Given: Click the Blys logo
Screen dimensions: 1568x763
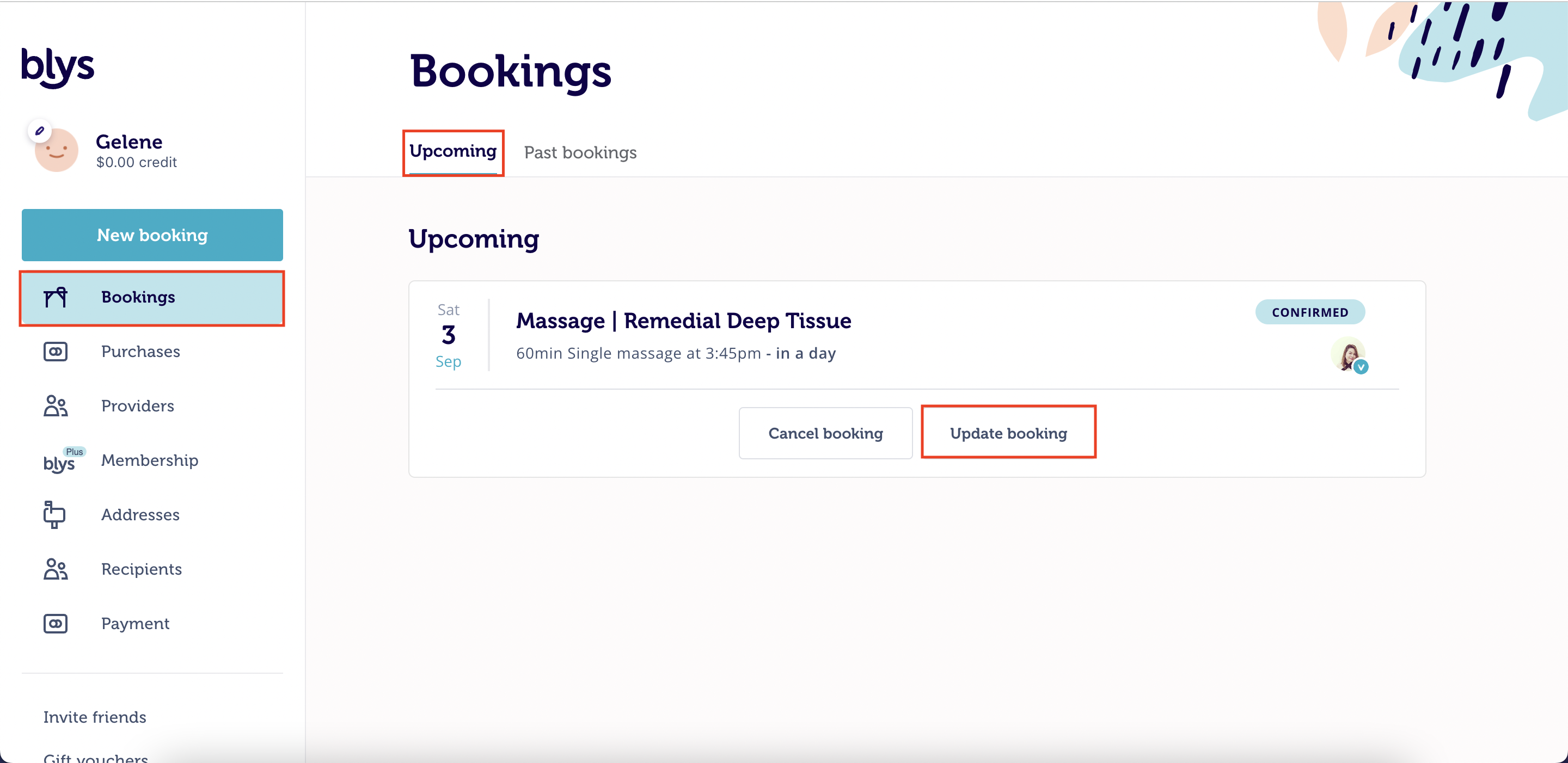Looking at the screenshot, I should tap(57, 67).
